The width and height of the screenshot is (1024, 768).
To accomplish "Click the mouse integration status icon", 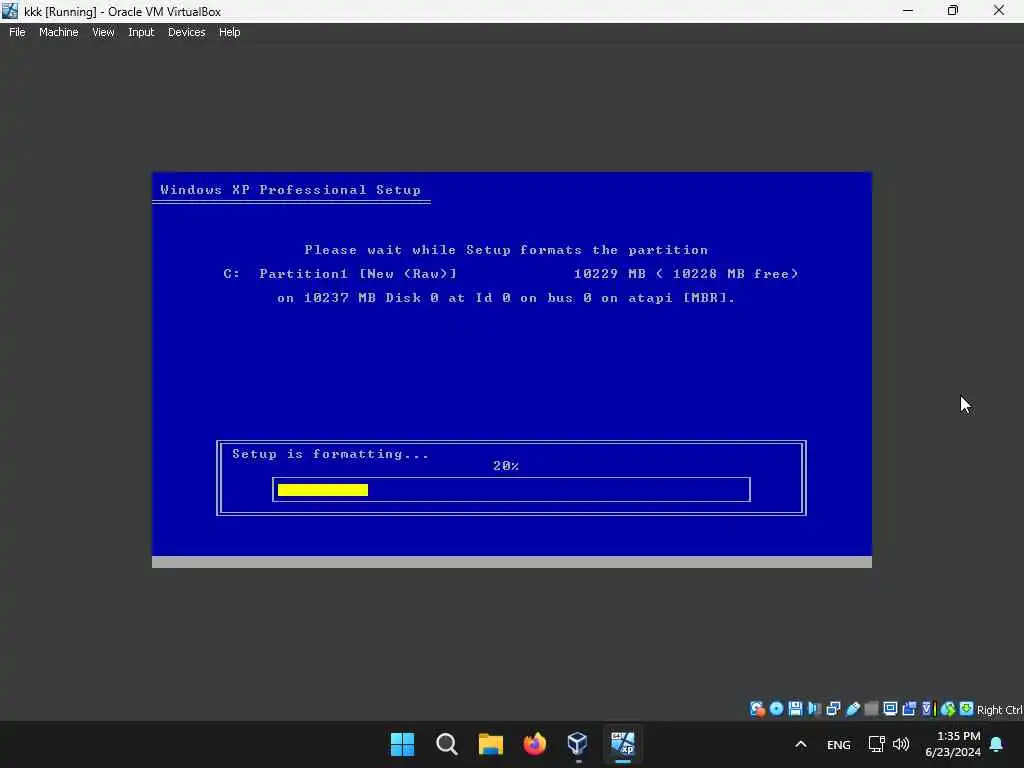I will click(948, 709).
